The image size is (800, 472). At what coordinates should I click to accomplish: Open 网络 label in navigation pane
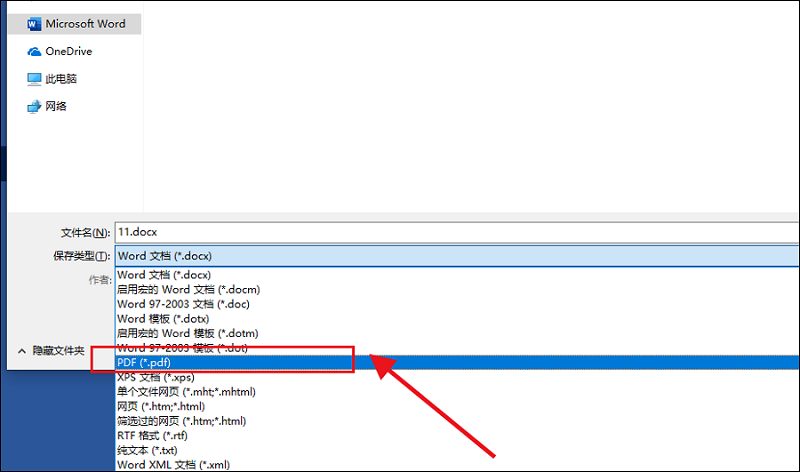click(x=56, y=106)
